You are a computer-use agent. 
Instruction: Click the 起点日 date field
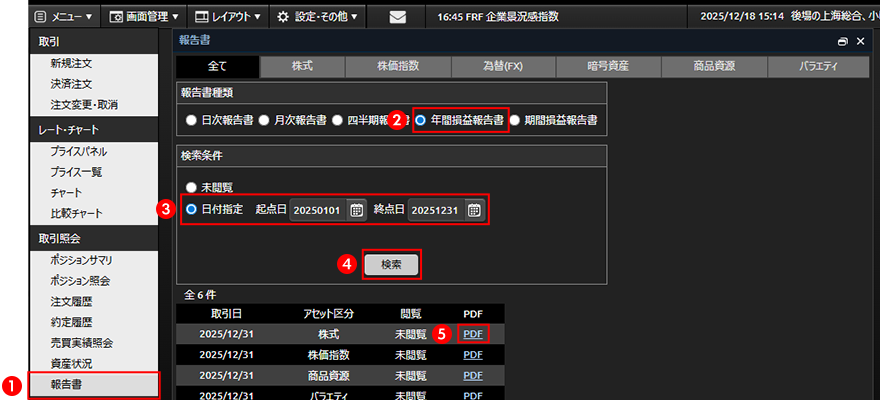(x=318, y=210)
